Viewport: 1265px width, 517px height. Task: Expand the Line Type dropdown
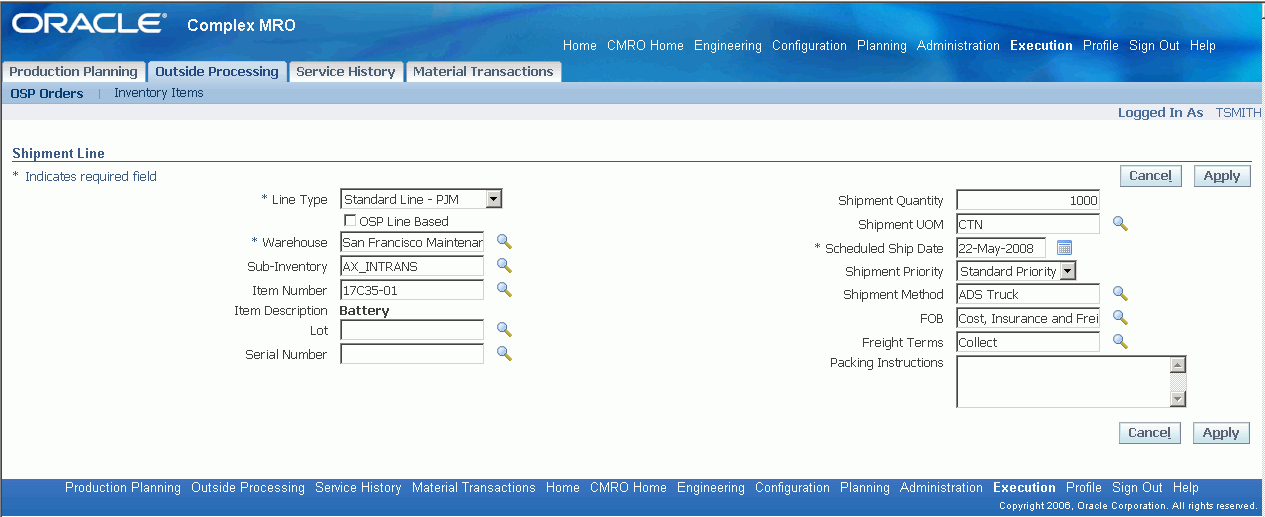(x=493, y=199)
